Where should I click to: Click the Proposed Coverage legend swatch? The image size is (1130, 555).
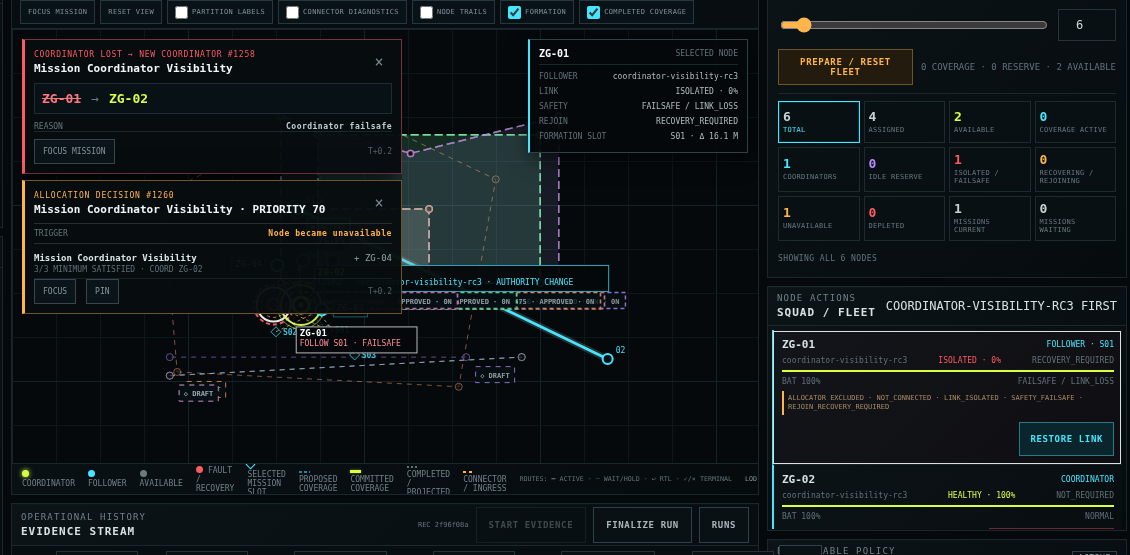click(x=304, y=471)
